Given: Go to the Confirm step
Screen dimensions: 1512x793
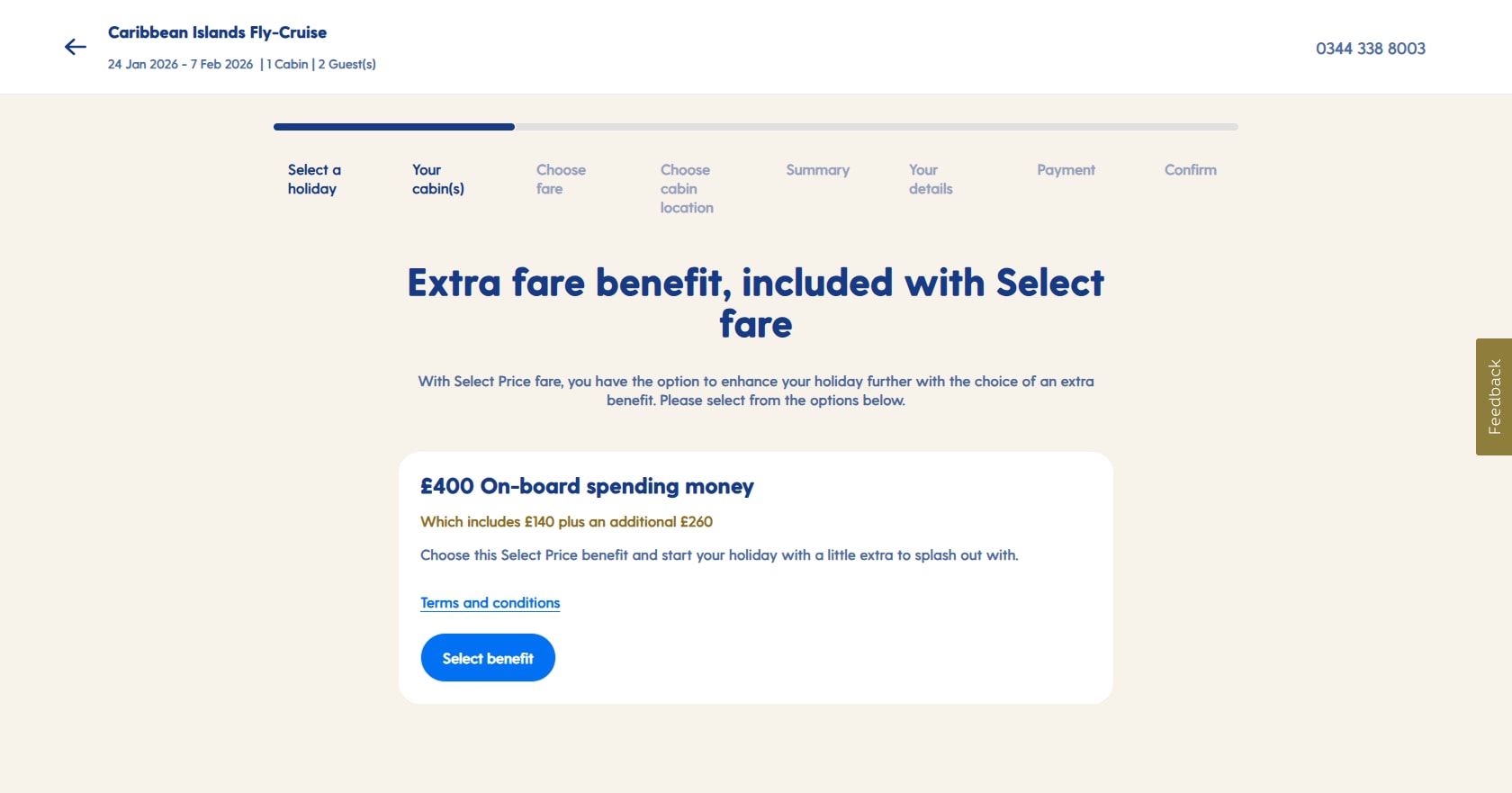Looking at the screenshot, I should (1190, 170).
